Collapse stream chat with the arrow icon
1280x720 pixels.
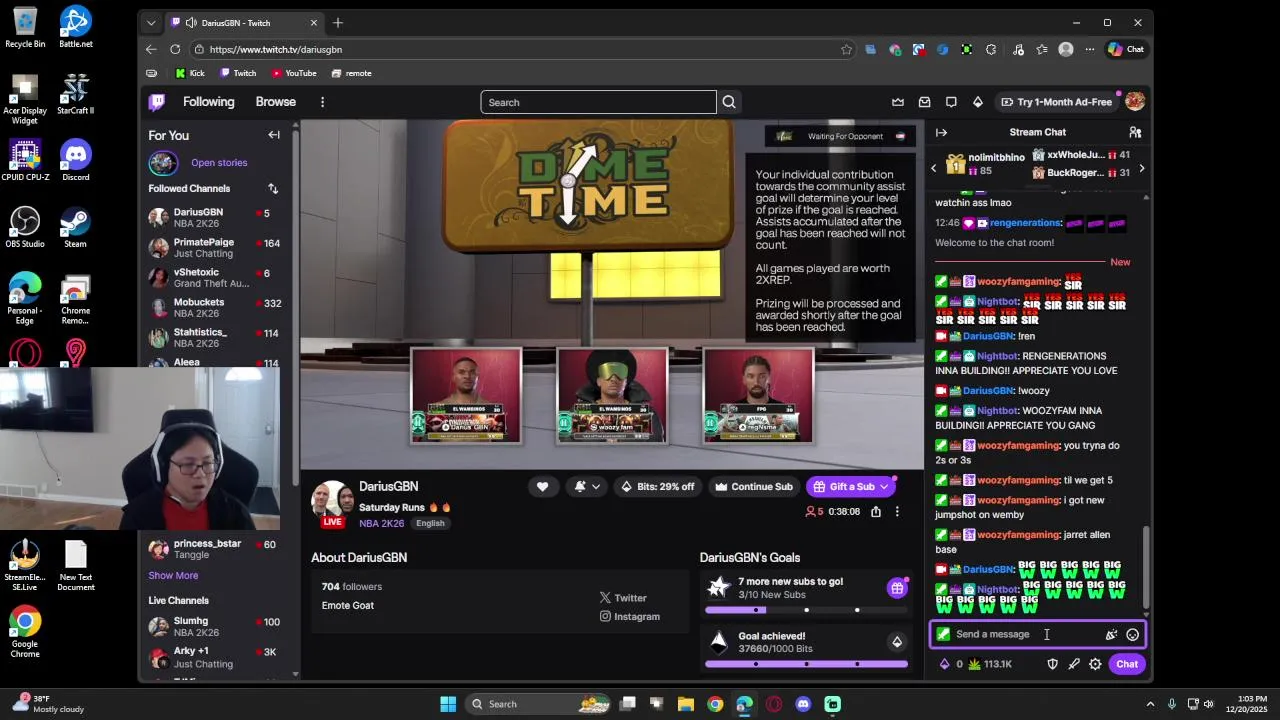click(x=941, y=132)
